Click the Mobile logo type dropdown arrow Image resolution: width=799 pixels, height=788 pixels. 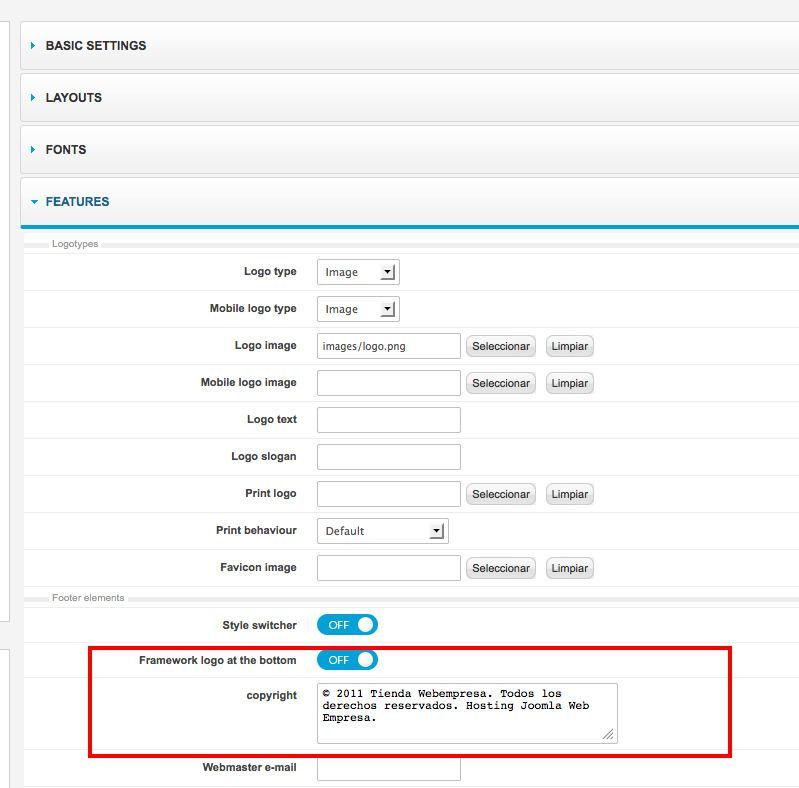pos(388,309)
